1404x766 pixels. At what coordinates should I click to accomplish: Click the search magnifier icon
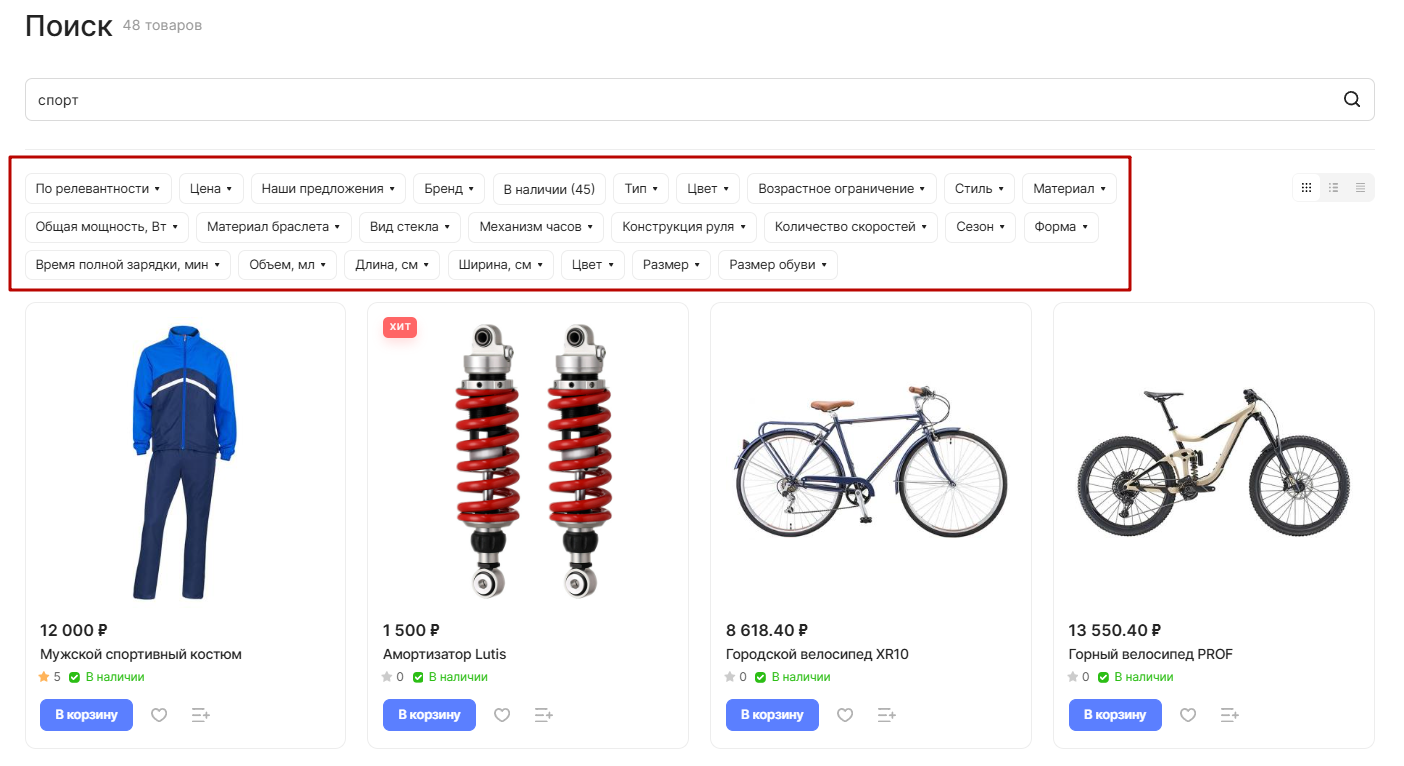[1351, 99]
